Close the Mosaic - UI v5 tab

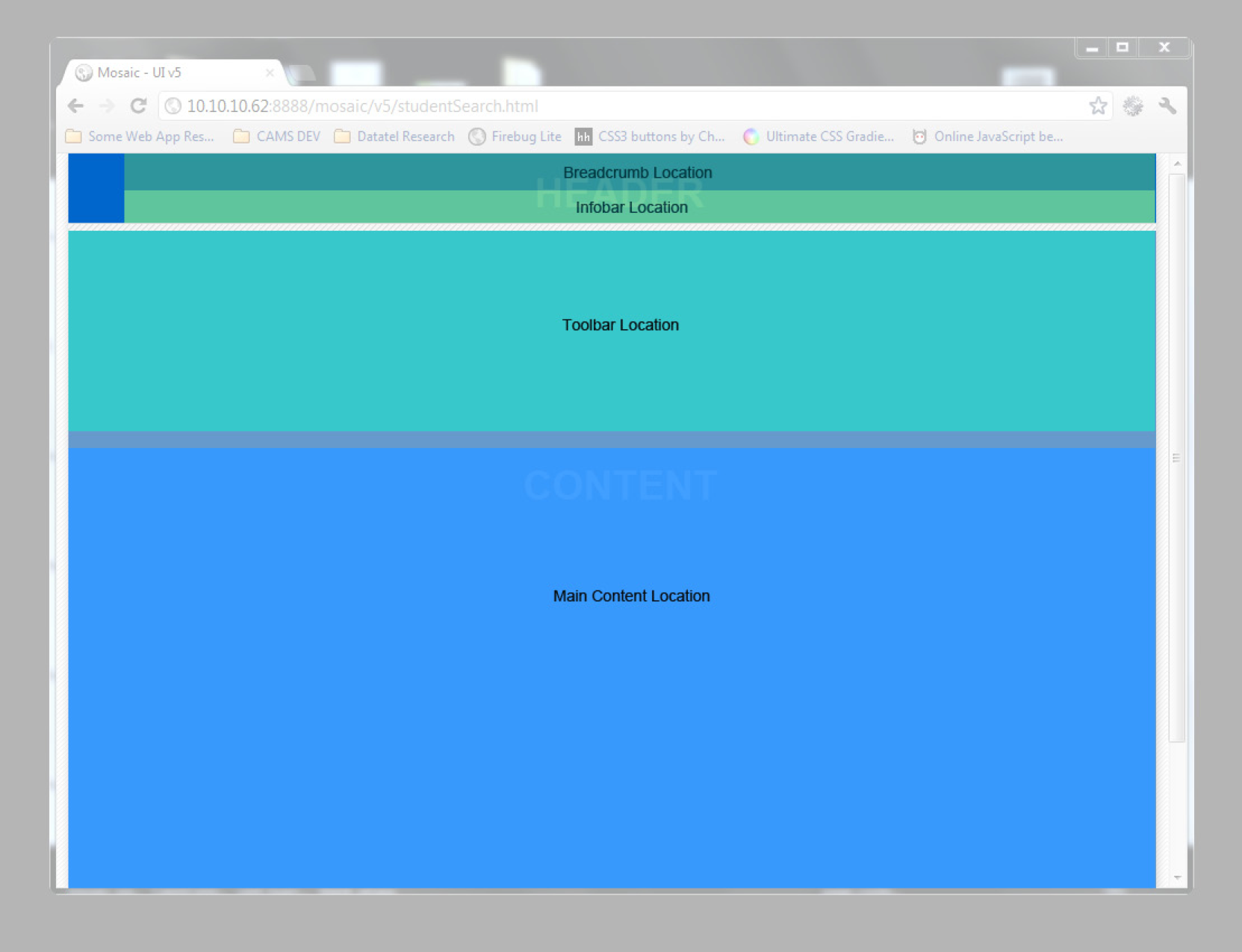click(x=270, y=72)
